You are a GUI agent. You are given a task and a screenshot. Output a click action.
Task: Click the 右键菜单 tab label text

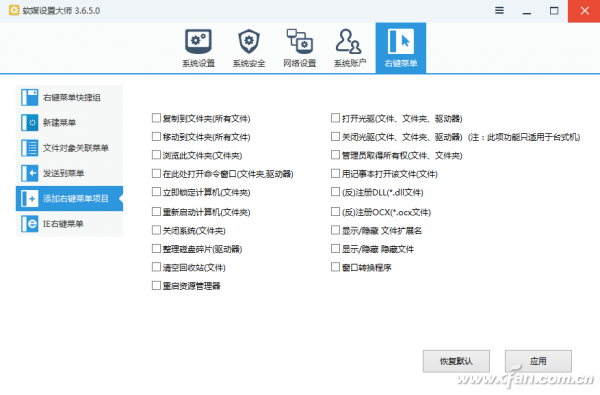tap(401, 63)
